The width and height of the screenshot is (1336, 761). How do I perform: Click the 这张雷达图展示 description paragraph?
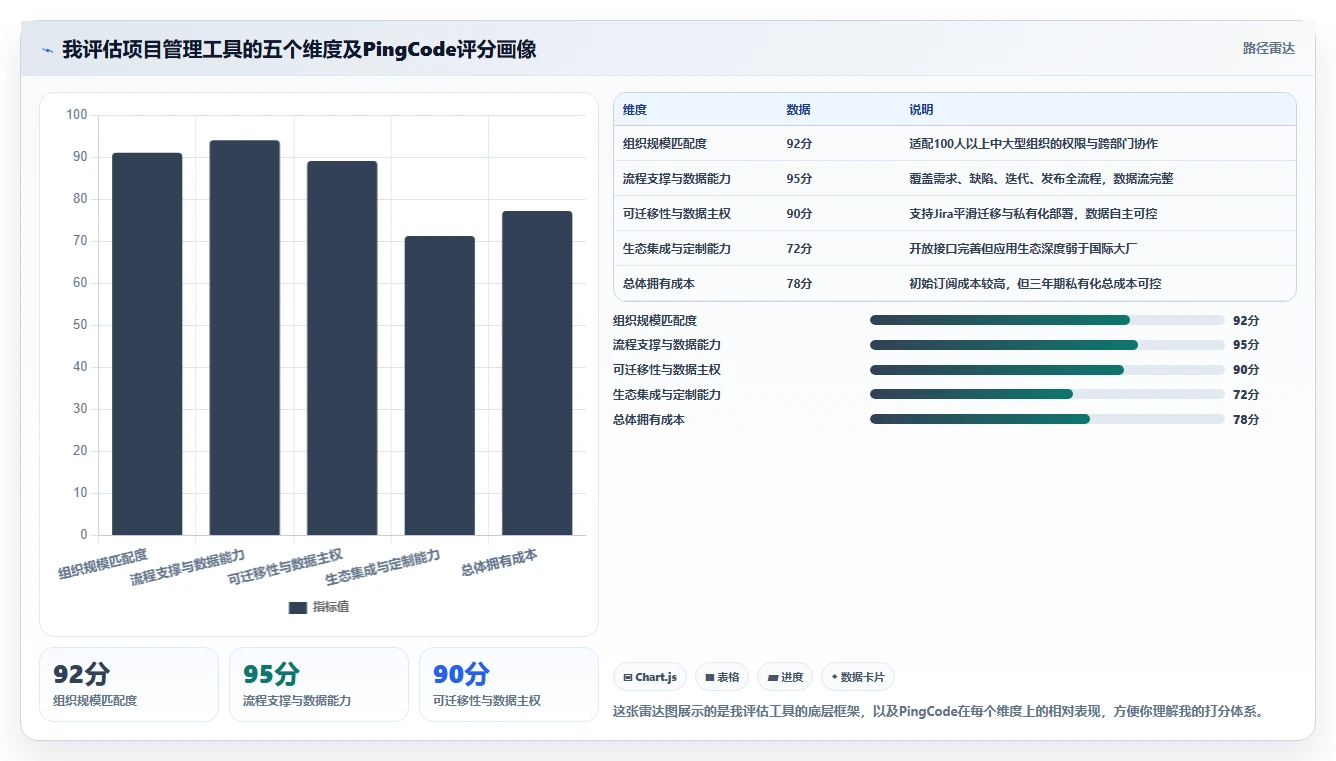click(940, 711)
